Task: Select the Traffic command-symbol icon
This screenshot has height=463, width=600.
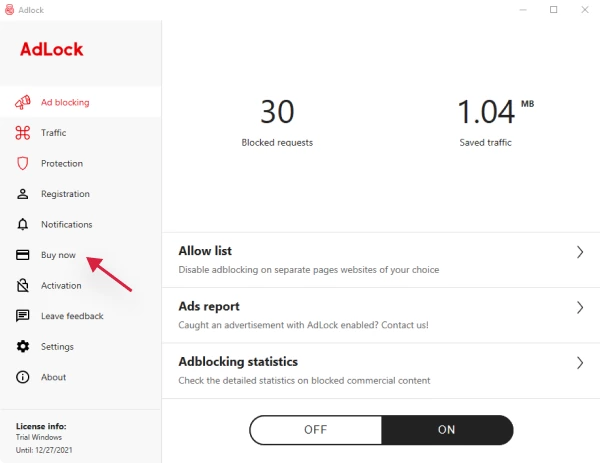Action: click(x=23, y=133)
